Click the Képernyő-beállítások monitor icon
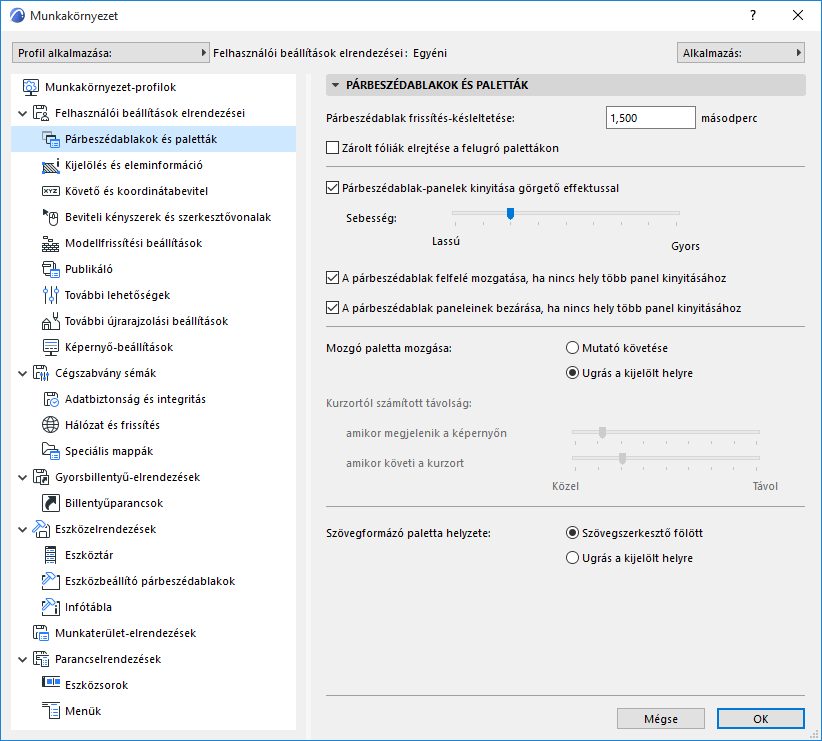Screen dimensions: 822x741 click(52, 347)
